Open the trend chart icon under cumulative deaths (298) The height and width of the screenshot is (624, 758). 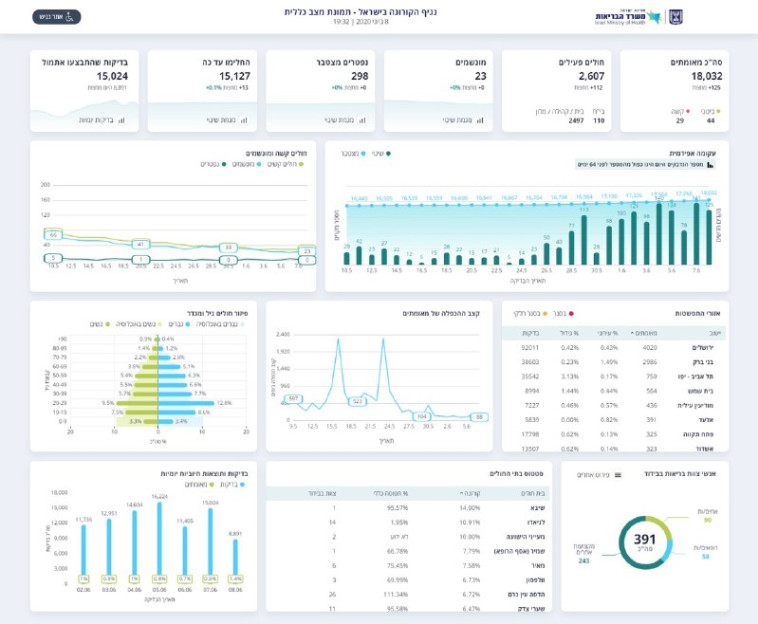click(360, 121)
